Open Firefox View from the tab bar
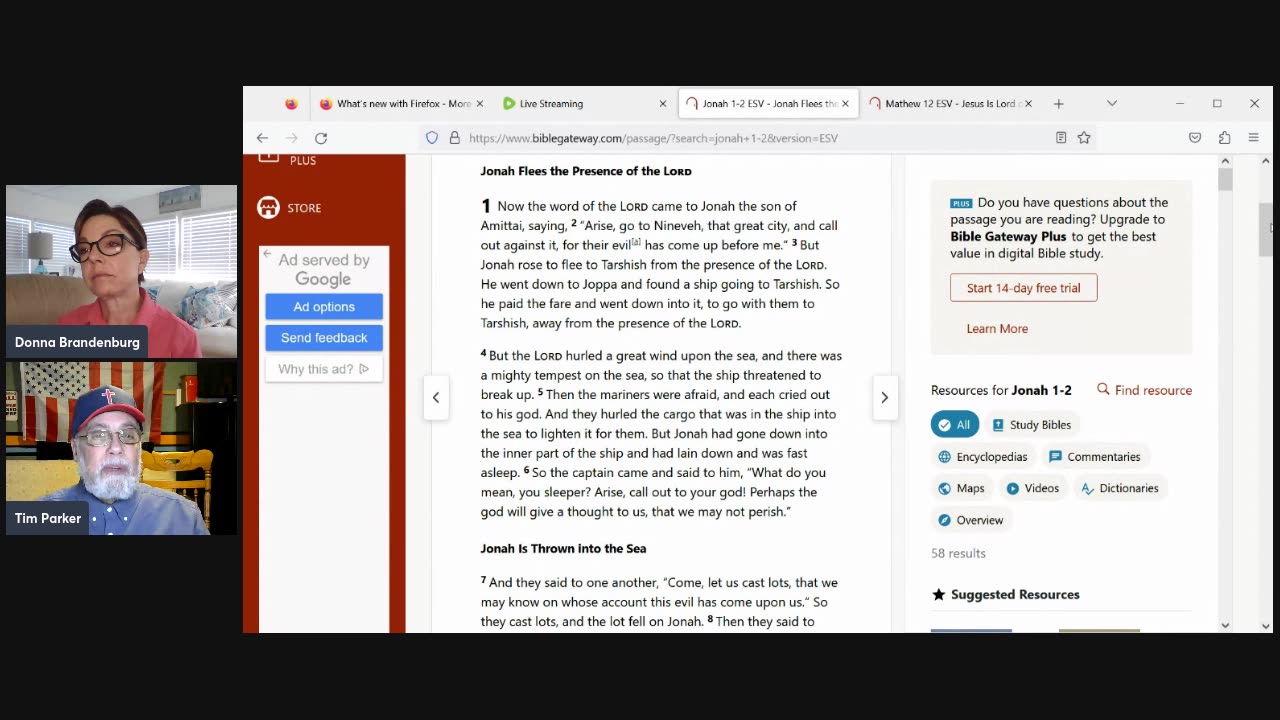The height and width of the screenshot is (720, 1280). click(291, 104)
